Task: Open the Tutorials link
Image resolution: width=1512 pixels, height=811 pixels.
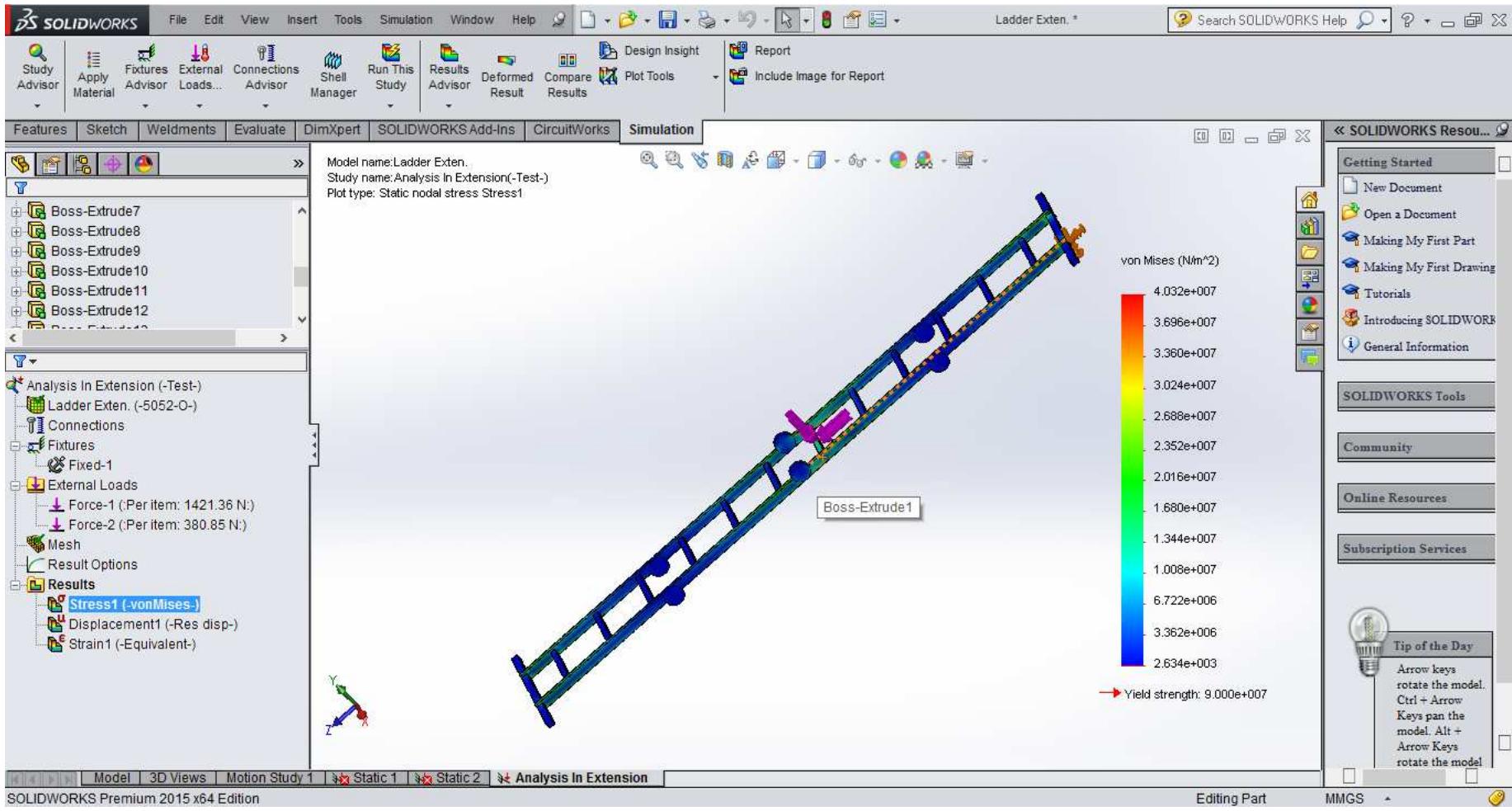Action: (x=1386, y=293)
